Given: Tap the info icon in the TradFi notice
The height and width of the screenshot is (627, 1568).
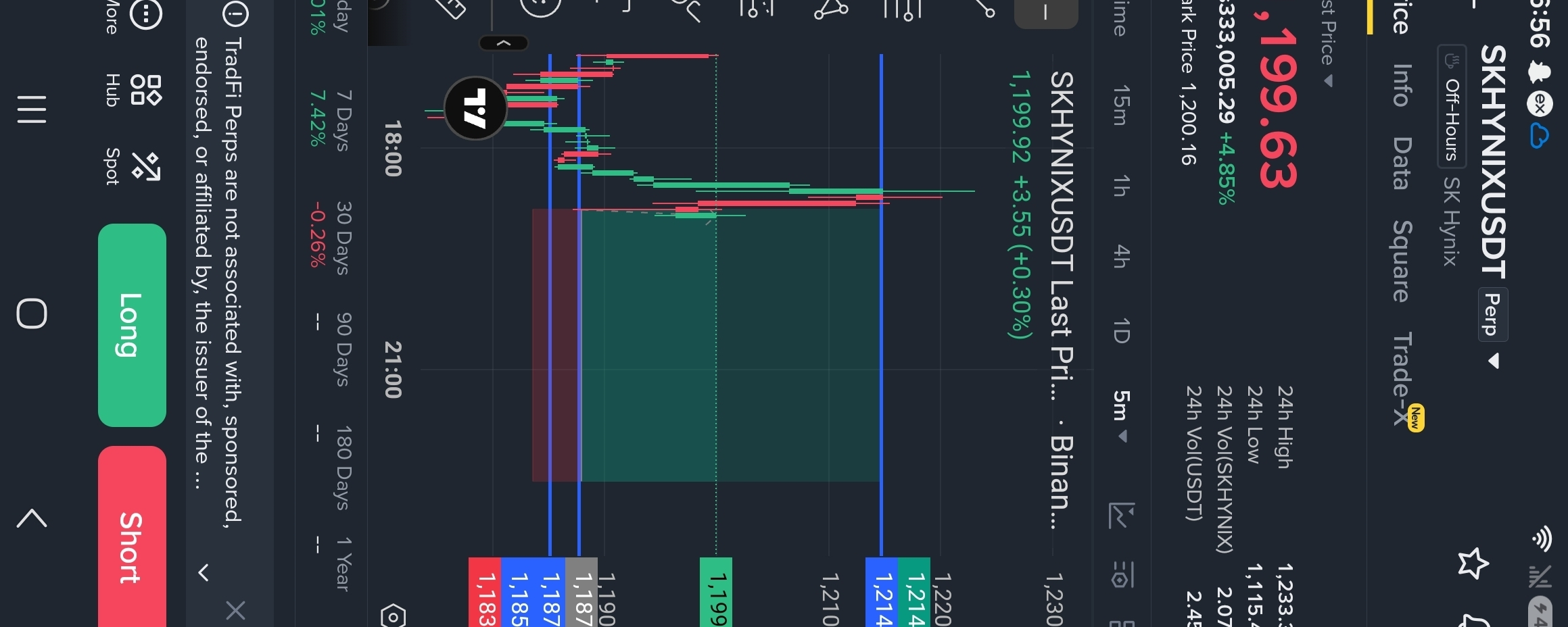Looking at the screenshot, I should tap(235, 14).
